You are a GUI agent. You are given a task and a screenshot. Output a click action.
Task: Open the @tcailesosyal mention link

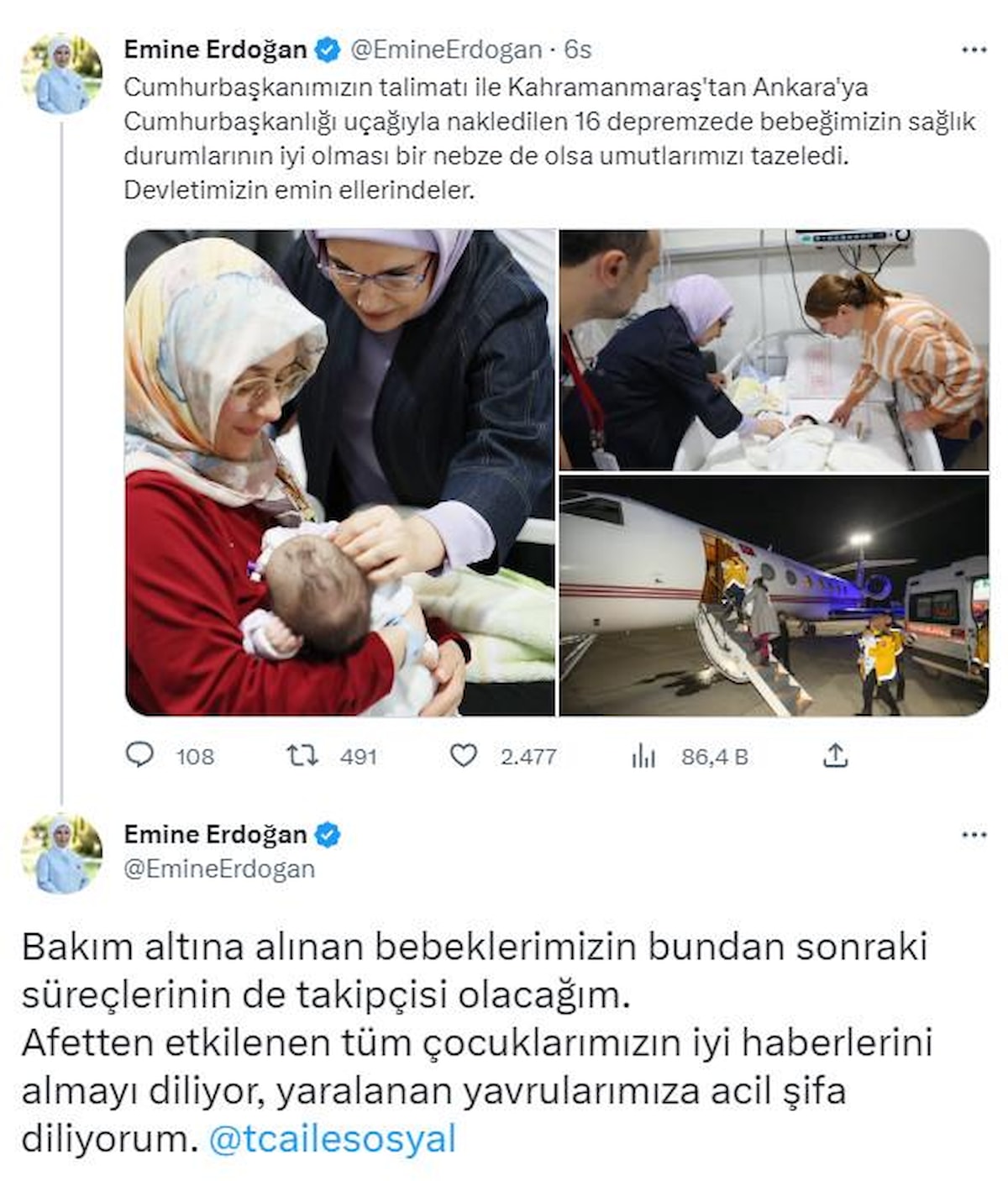(x=332, y=1140)
